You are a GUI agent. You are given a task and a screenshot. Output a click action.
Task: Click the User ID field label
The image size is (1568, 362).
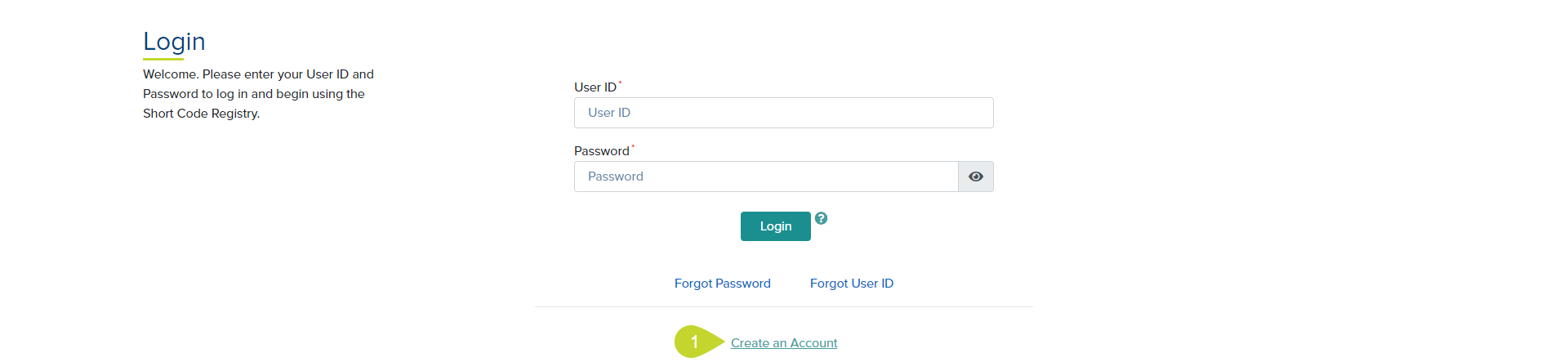(x=595, y=87)
